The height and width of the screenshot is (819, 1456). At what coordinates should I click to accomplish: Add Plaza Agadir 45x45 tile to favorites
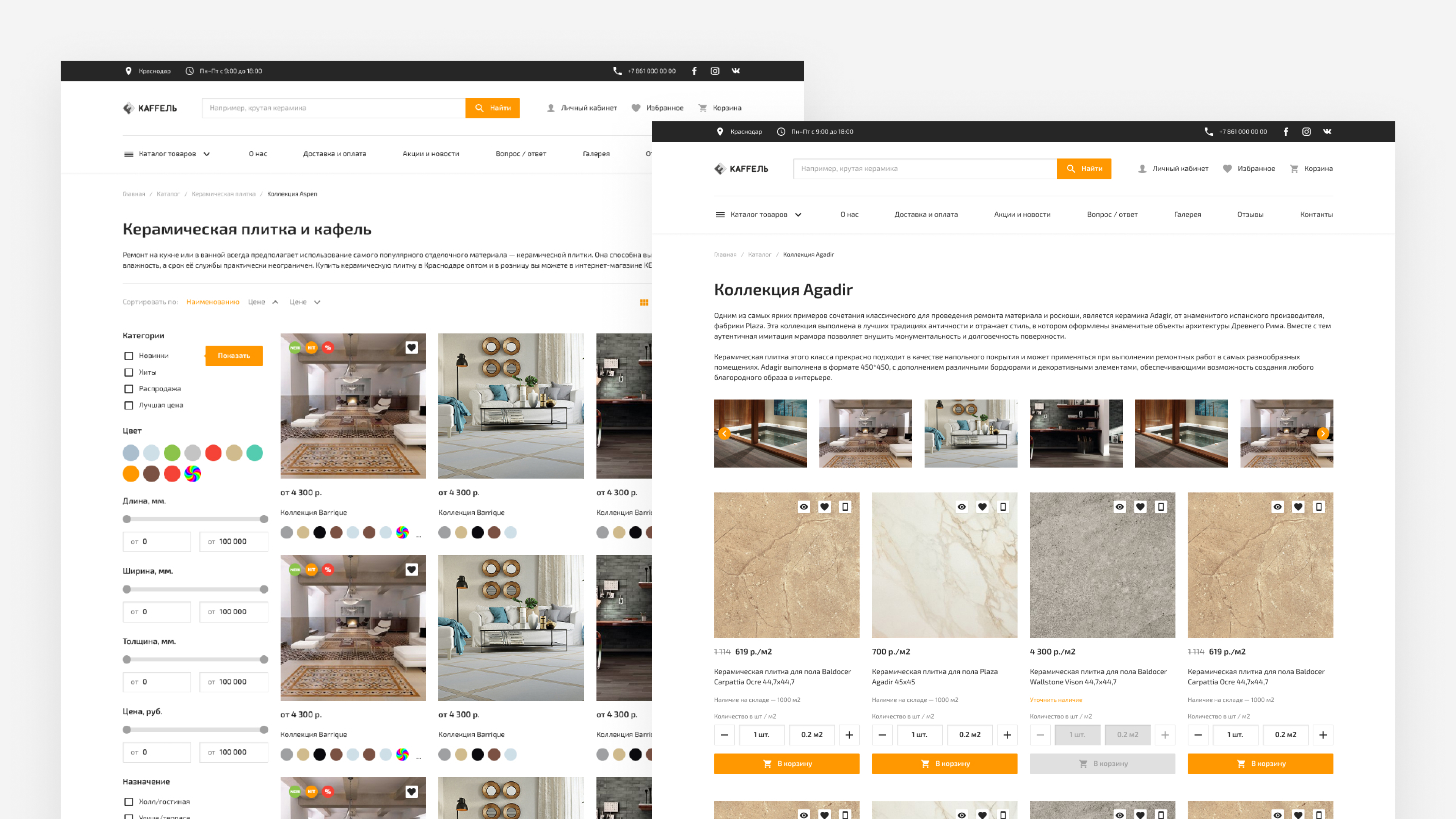pos(982,507)
